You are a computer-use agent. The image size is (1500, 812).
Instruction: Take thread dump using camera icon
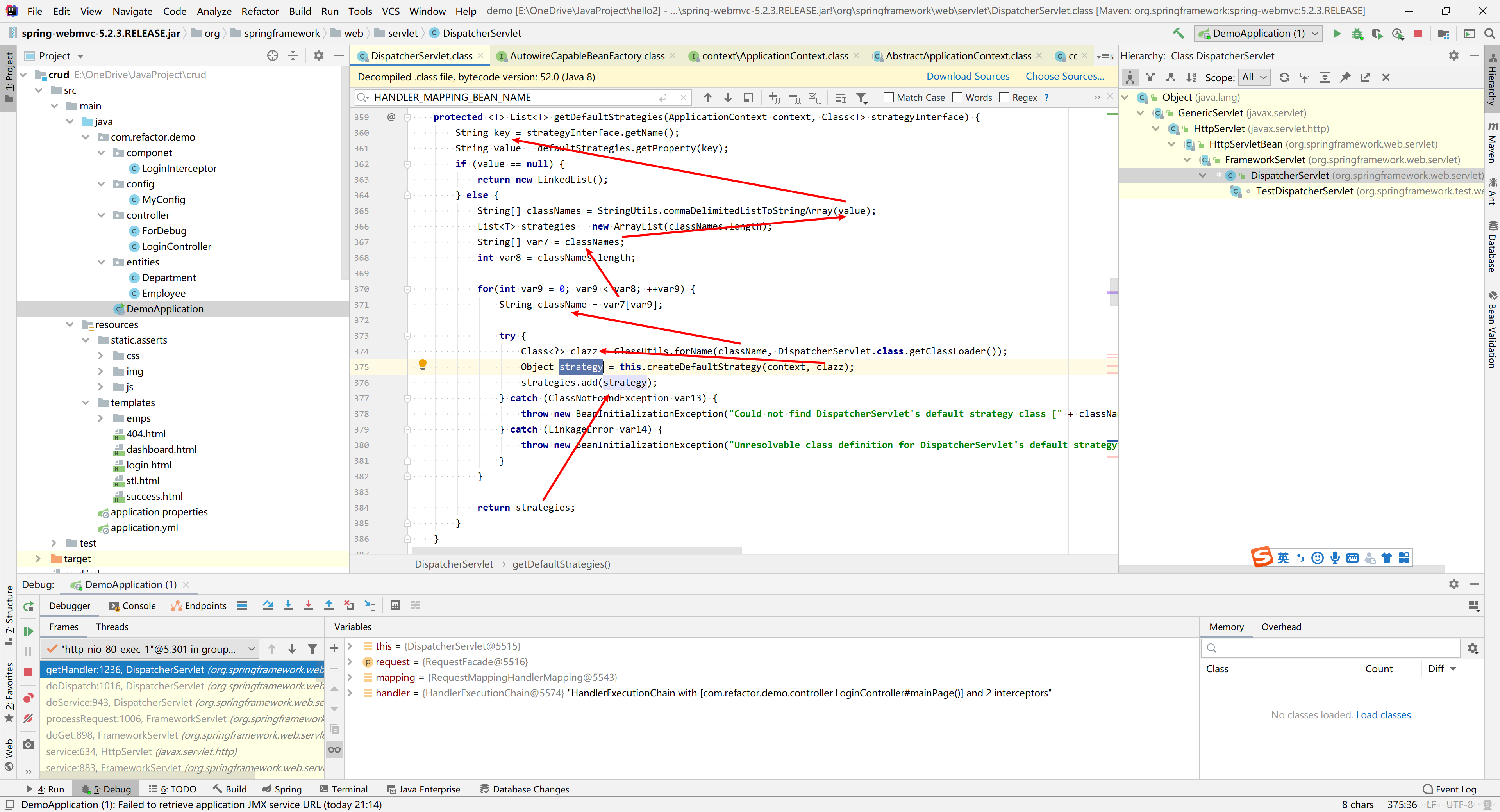tap(27, 744)
